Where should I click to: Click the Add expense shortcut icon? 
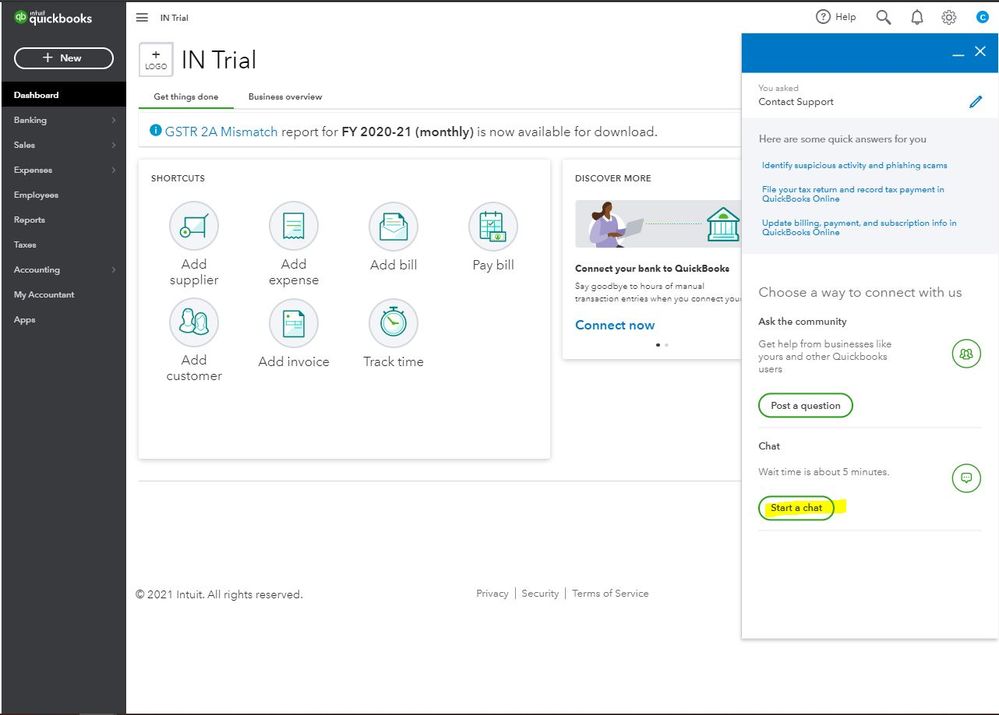[x=294, y=226]
